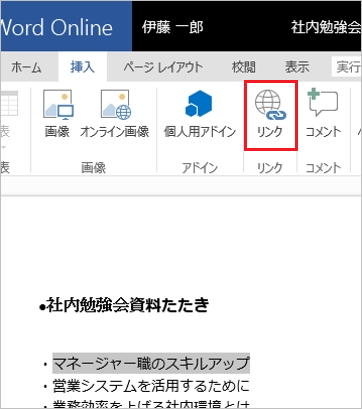Insert a hyperlink with the リンク button
Screen dimensions: 362x409
point(270,115)
